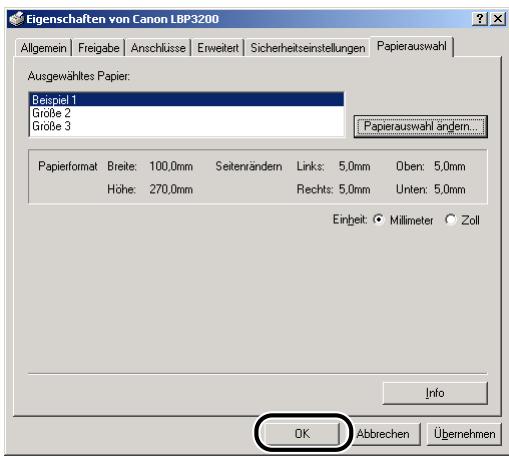Open the Info button
This screenshot has height=456, width=509.
pos(435,393)
